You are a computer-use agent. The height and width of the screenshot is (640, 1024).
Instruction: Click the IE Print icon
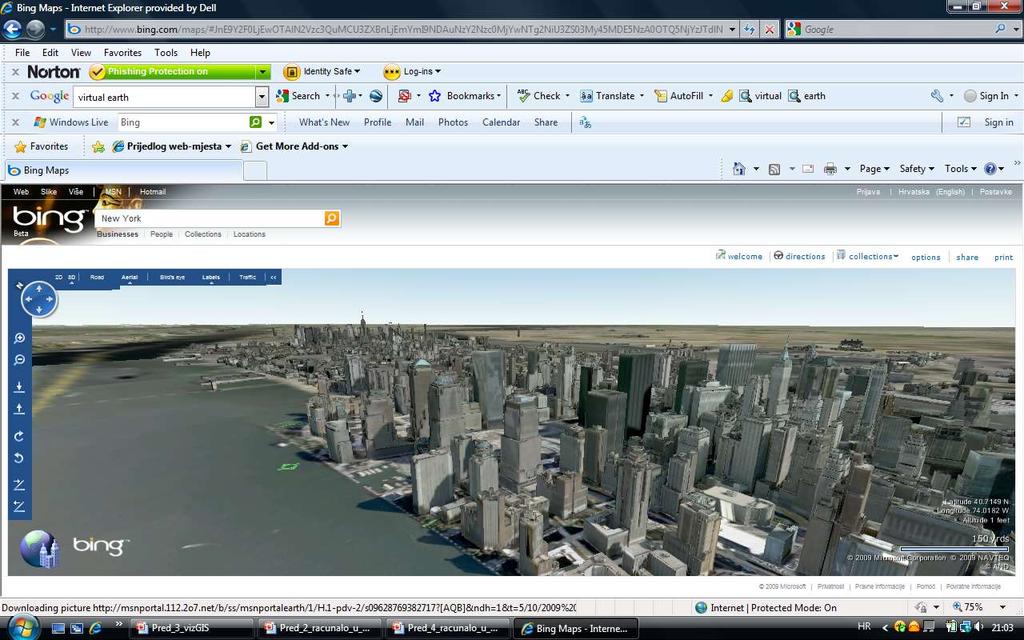coord(830,169)
